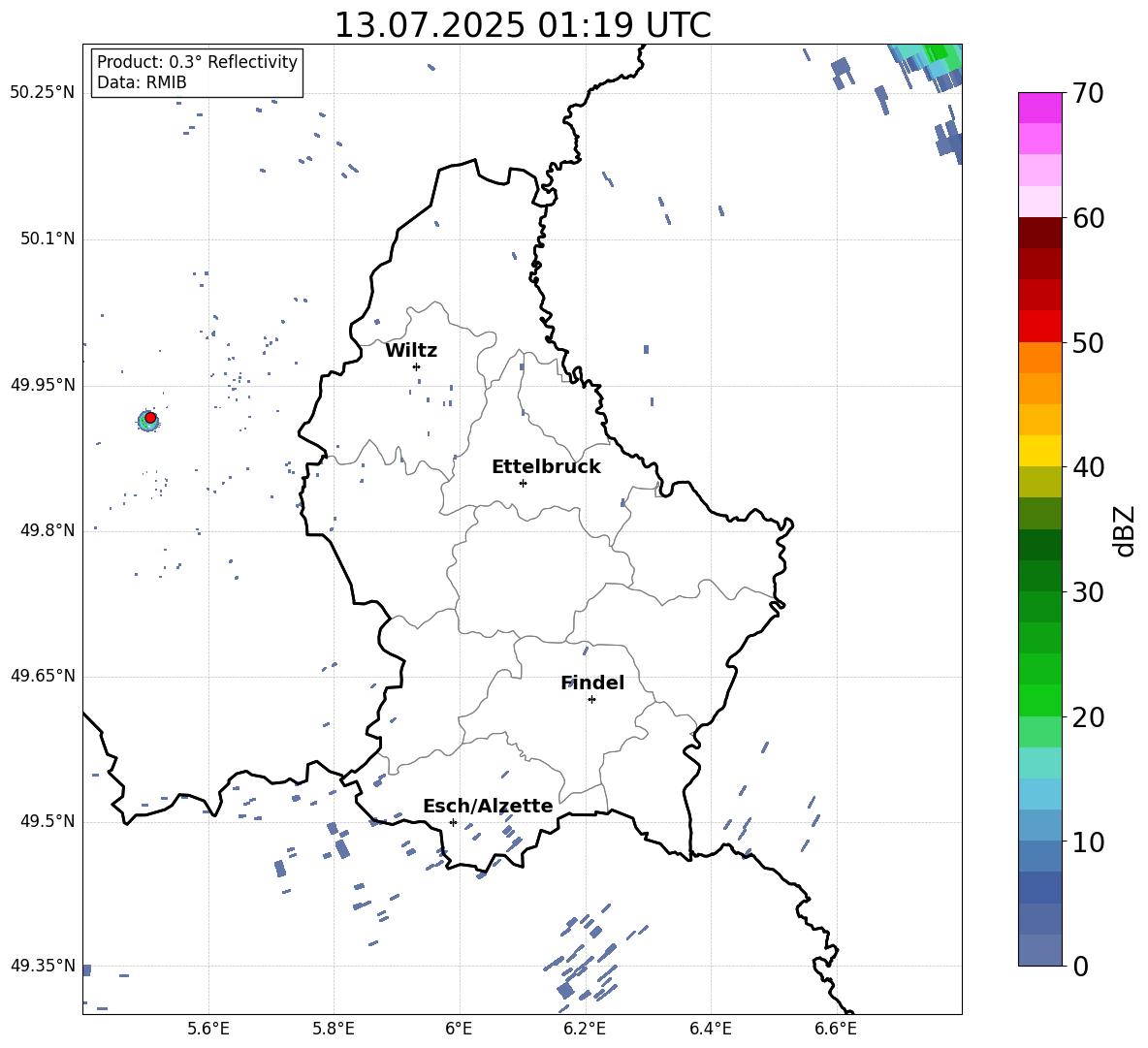Click the colorbar tick value 10

click(1088, 842)
